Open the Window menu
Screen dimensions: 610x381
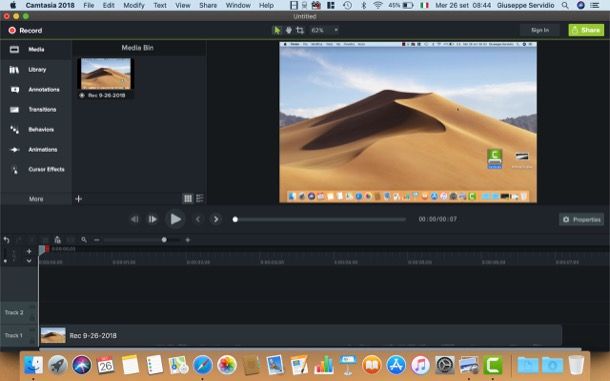coord(238,5)
